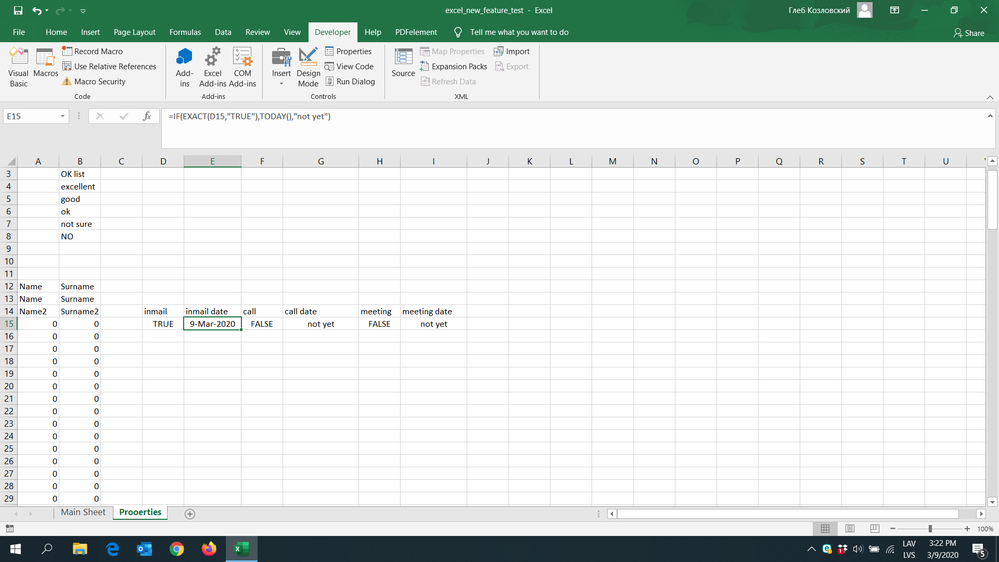999x562 pixels.
Task: Click Tell me what you want to do
Action: tap(519, 32)
